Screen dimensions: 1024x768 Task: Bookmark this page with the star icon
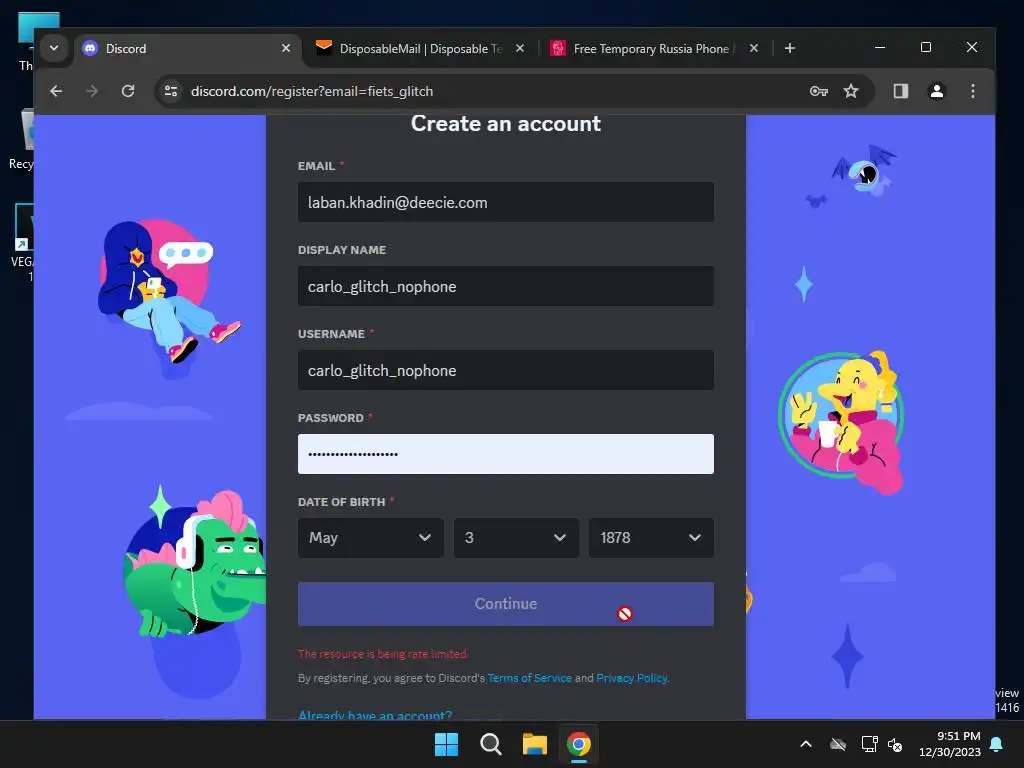tap(851, 91)
